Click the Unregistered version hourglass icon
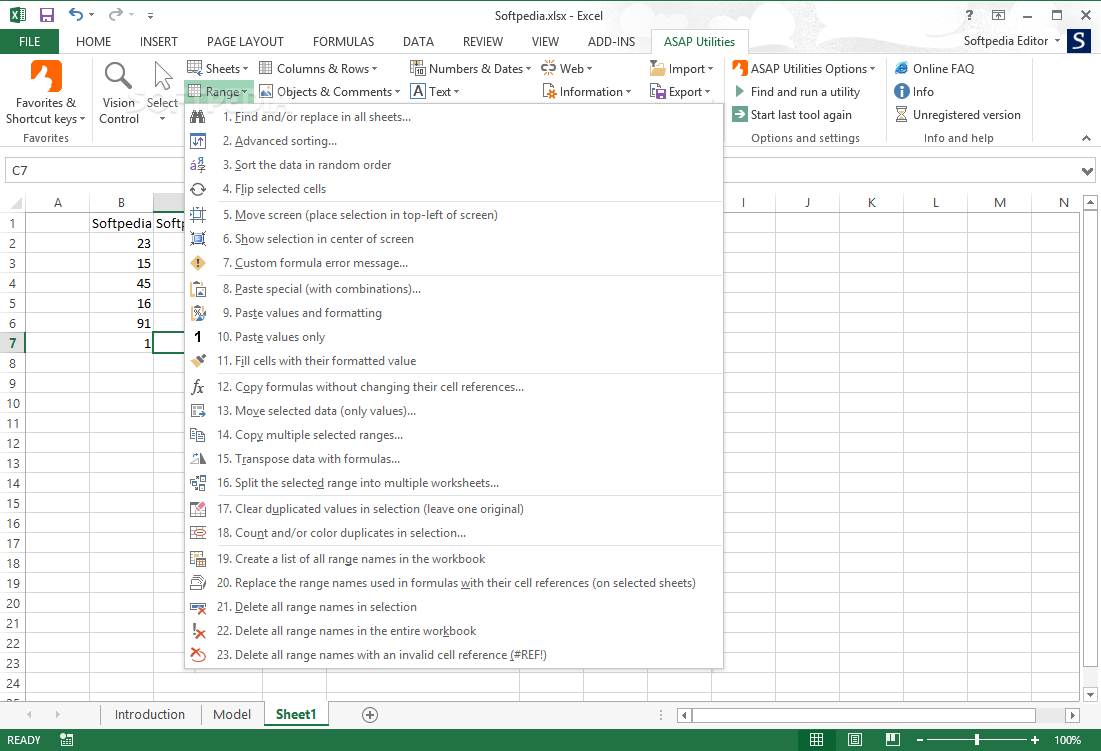 coord(902,114)
